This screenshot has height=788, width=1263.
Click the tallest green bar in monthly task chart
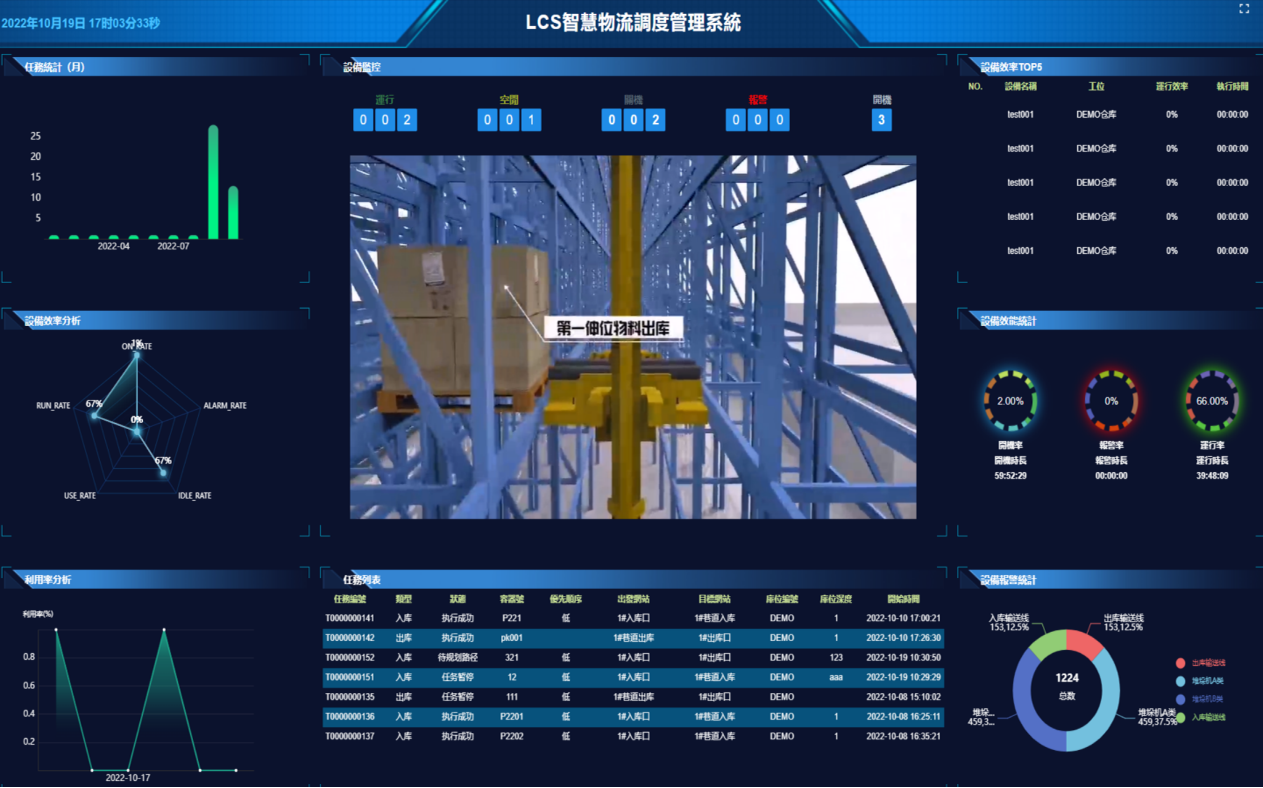(213, 182)
